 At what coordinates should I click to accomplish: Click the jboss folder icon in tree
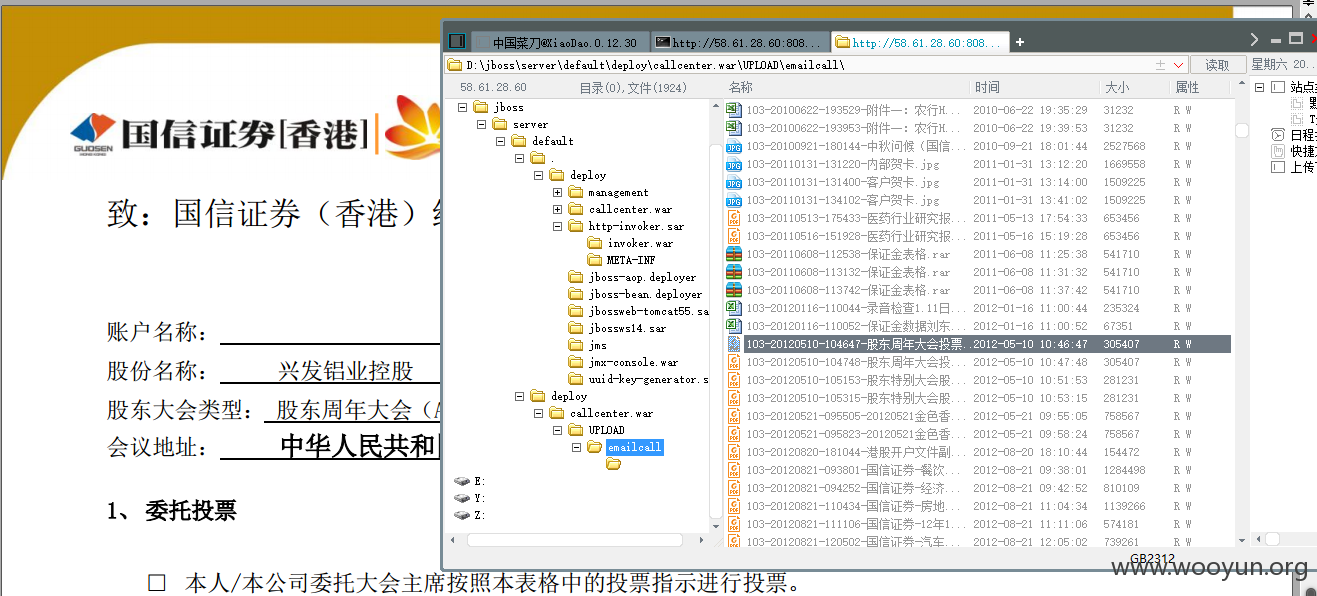481,107
